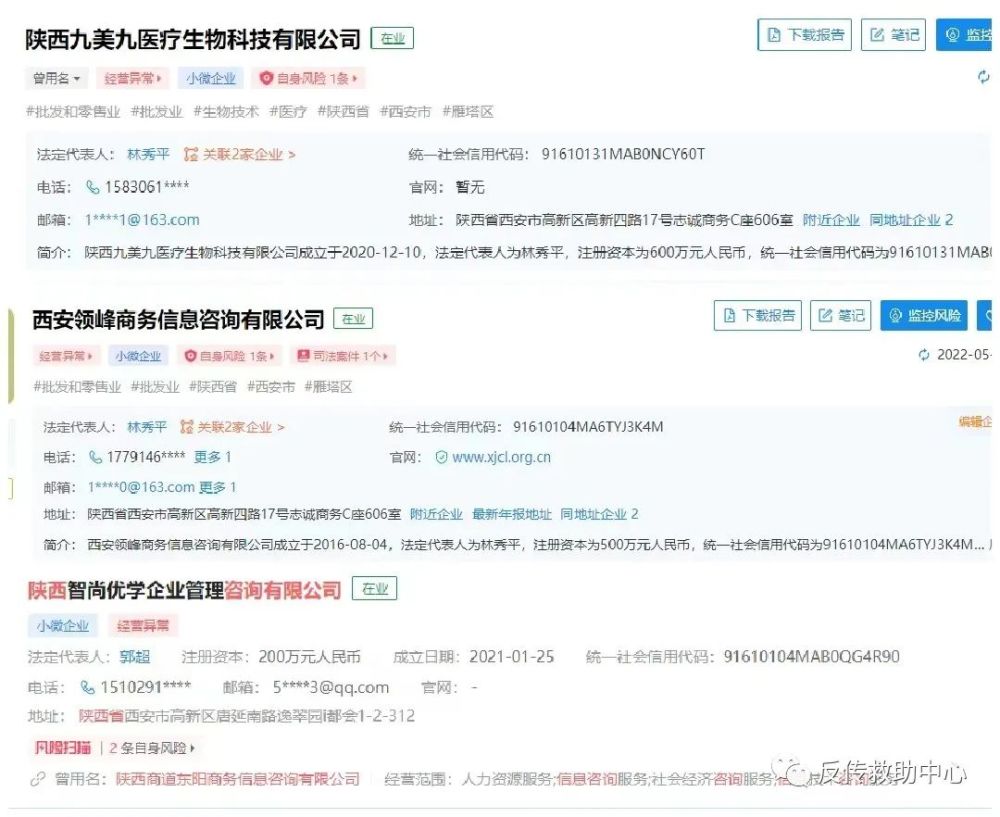
Task: Click the verified shield icon next to www.xjcl.org.cn
Action: tap(441, 457)
